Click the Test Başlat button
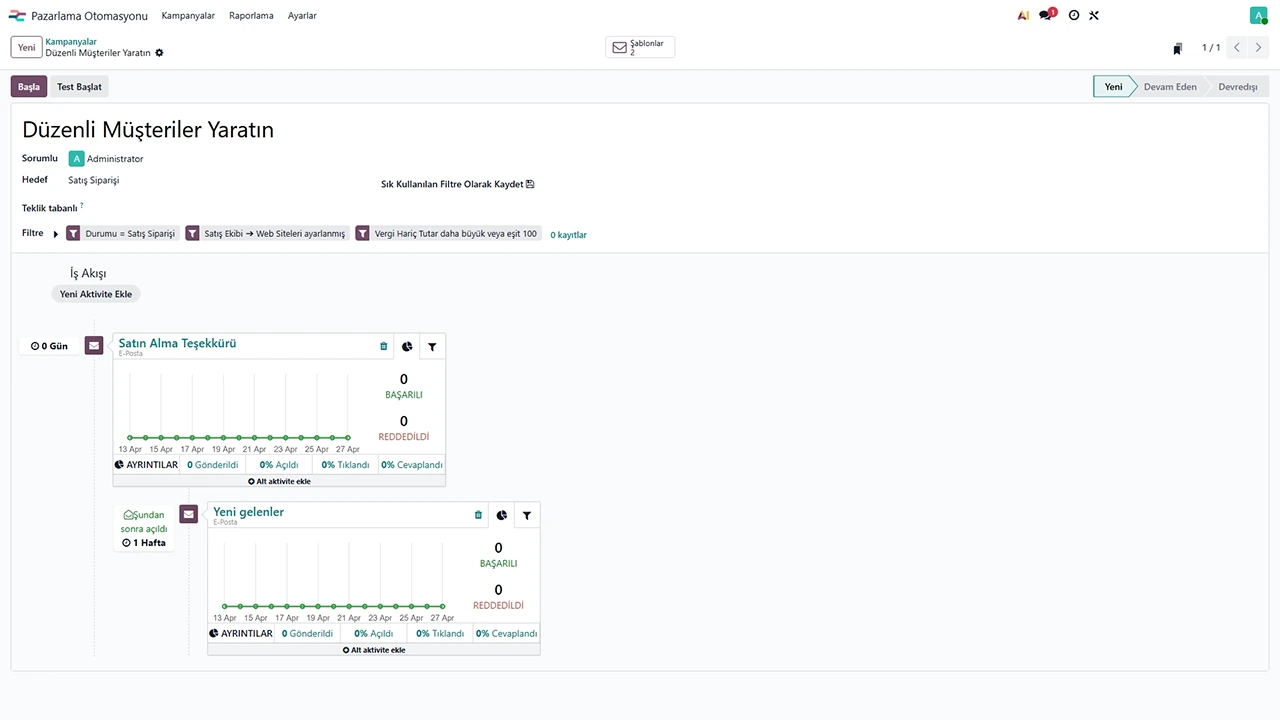This screenshot has height=720, width=1280. 79,87
